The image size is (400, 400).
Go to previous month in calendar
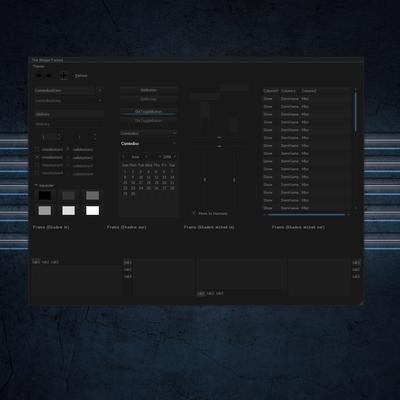[x=124, y=157]
